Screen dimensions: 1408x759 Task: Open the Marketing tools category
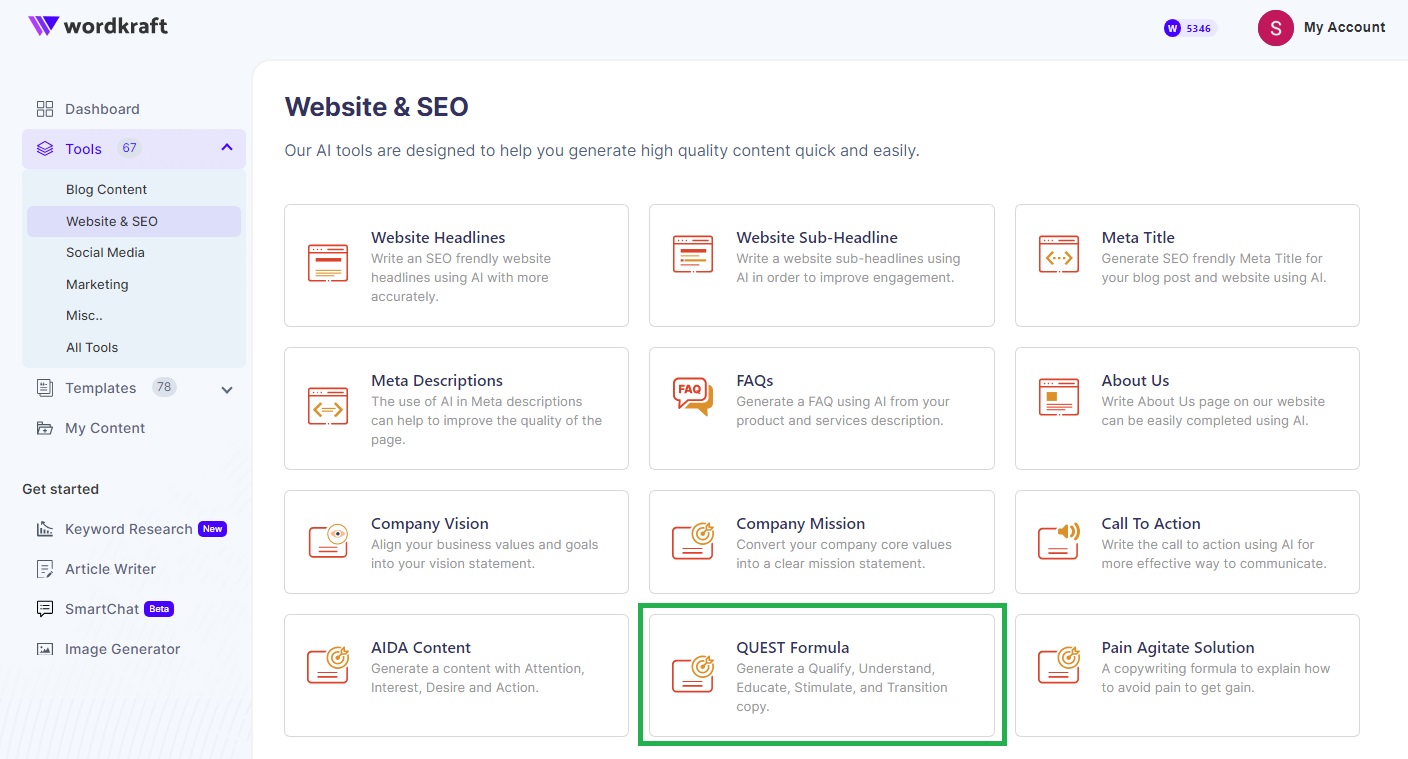[x=97, y=285]
